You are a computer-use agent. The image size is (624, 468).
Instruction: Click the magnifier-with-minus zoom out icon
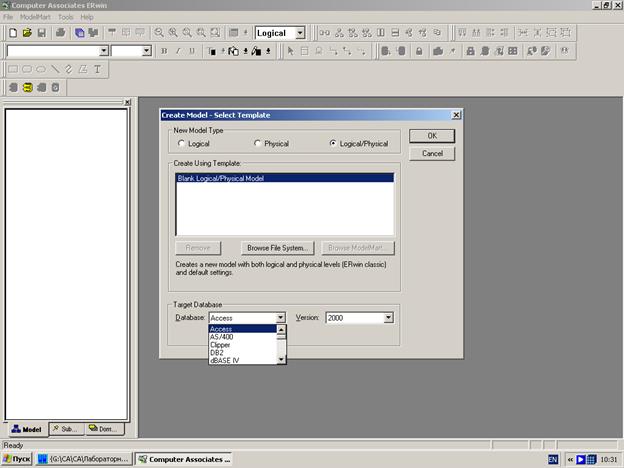(159, 33)
